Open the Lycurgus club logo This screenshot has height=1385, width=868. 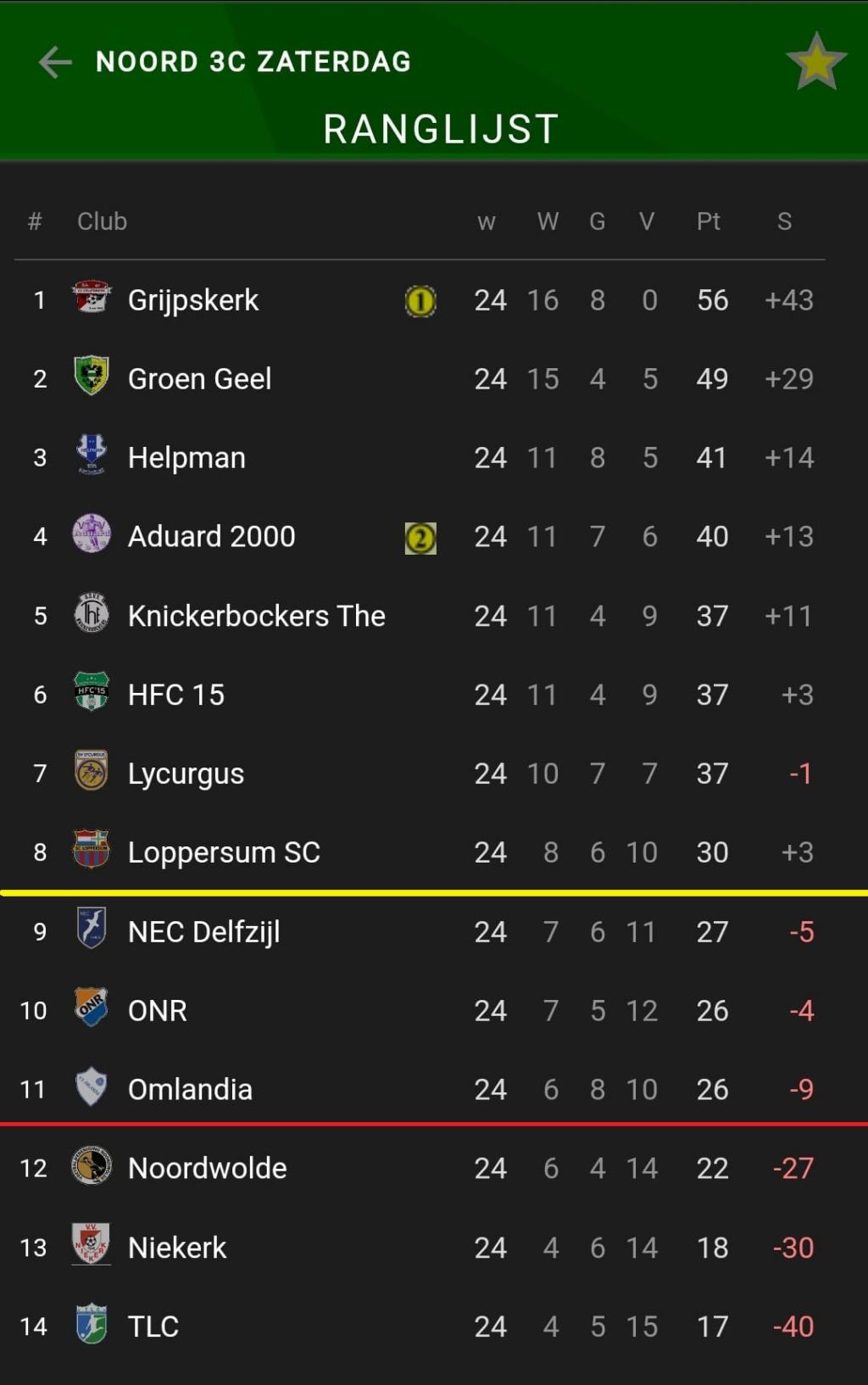(92, 771)
